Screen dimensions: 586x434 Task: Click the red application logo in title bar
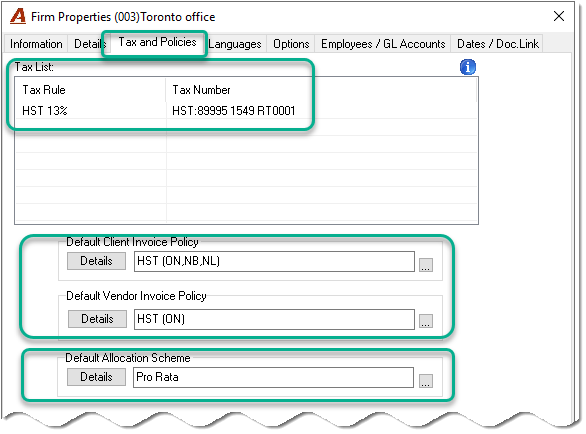[x=18, y=16]
